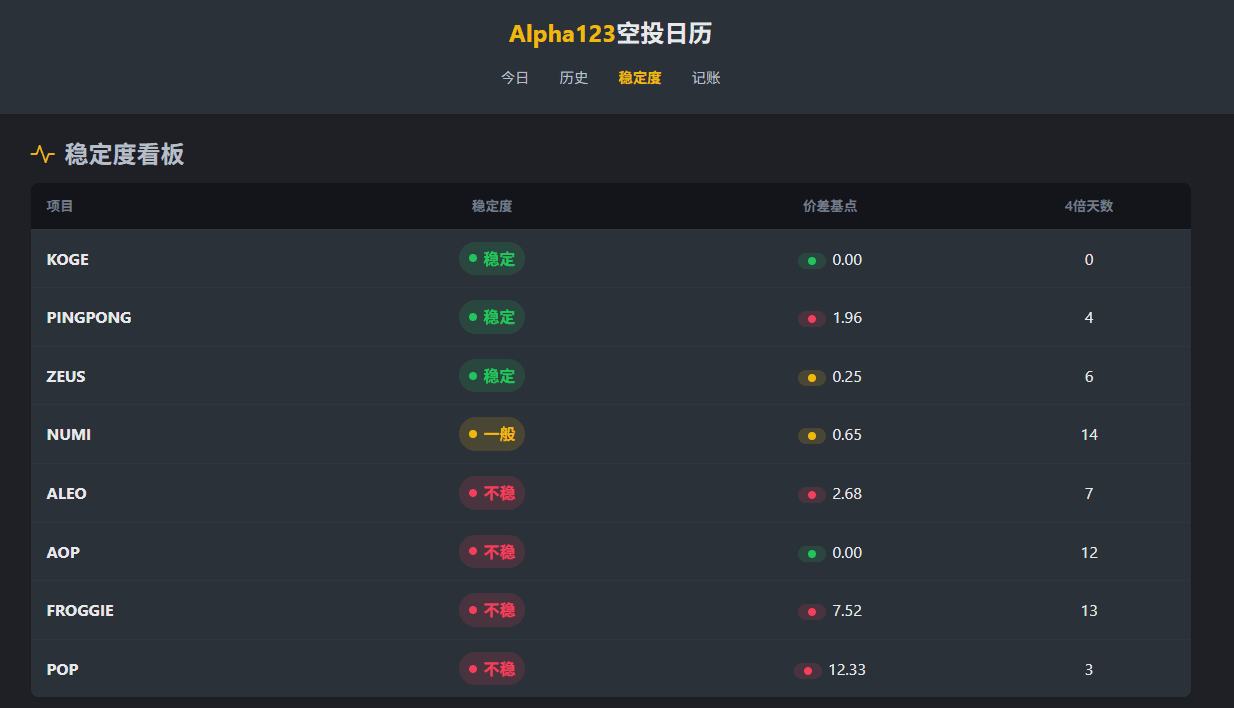The width and height of the screenshot is (1234, 708).
Task: Select the PINGPONG project row name
Action: click(x=89, y=318)
